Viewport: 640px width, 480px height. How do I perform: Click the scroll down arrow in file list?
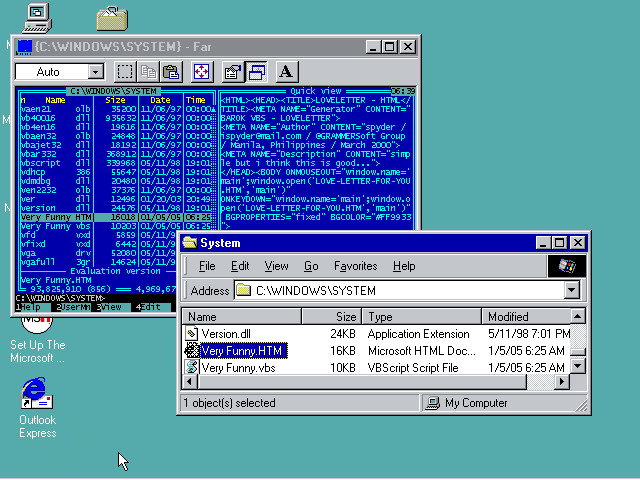coord(578,366)
